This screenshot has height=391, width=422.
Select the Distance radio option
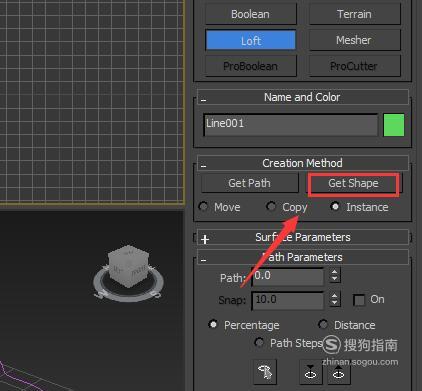[323, 324]
